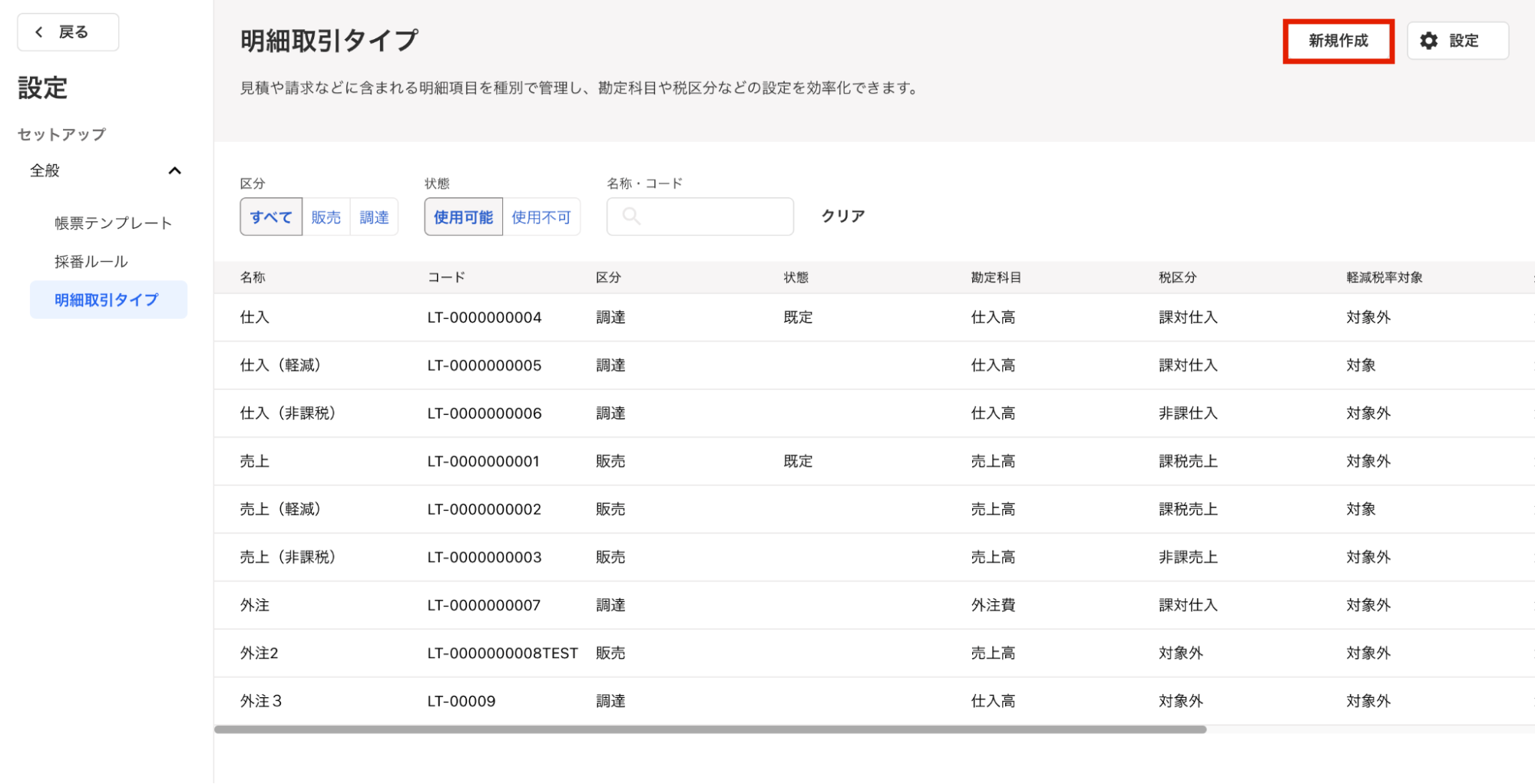The image size is (1535, 784).
Task: Open the row named 仕入（非課税）
Action: (x=875, y=413)
